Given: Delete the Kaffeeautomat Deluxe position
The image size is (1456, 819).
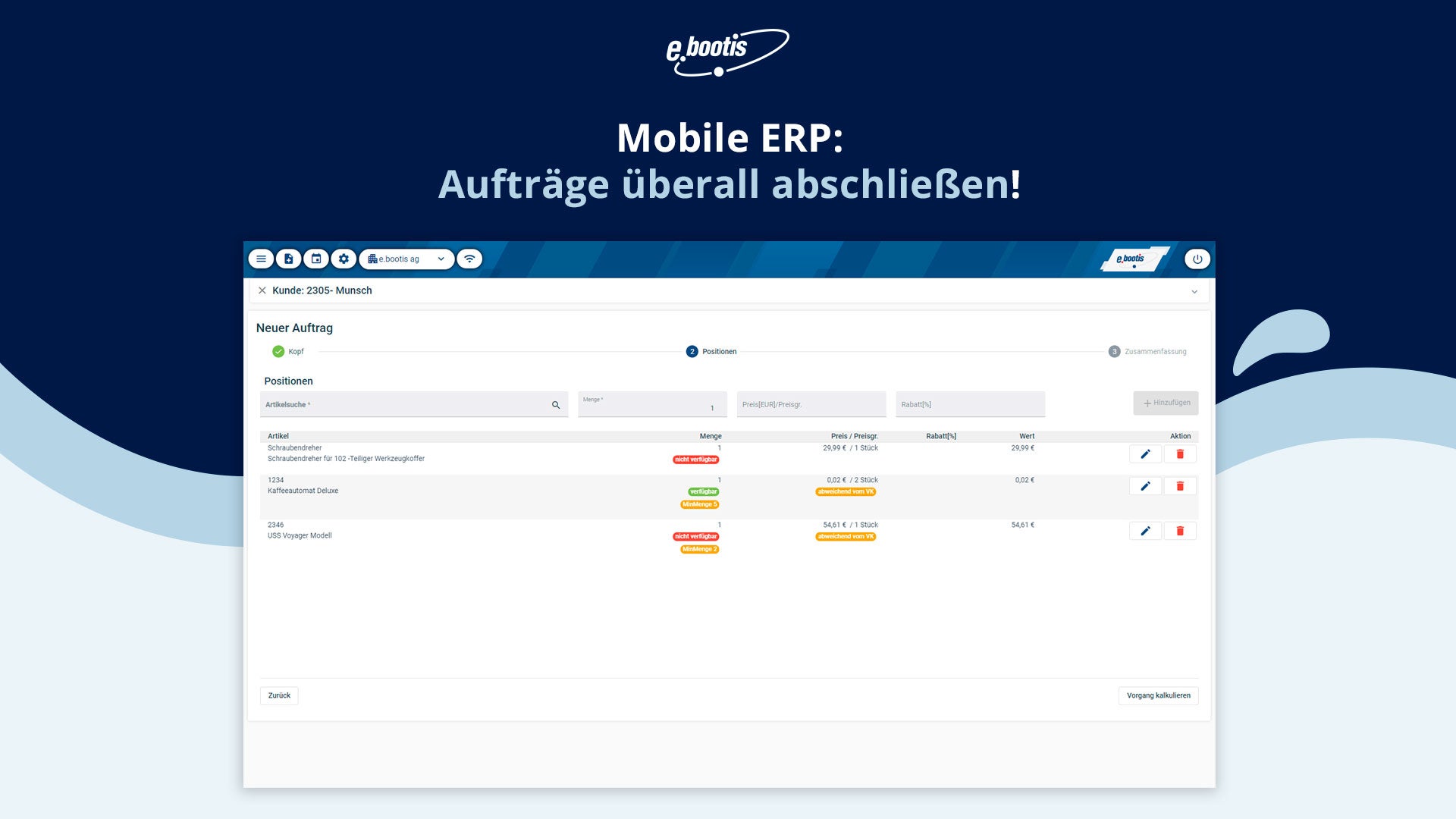Looking at the screenshot, I should click(1180, 486).
